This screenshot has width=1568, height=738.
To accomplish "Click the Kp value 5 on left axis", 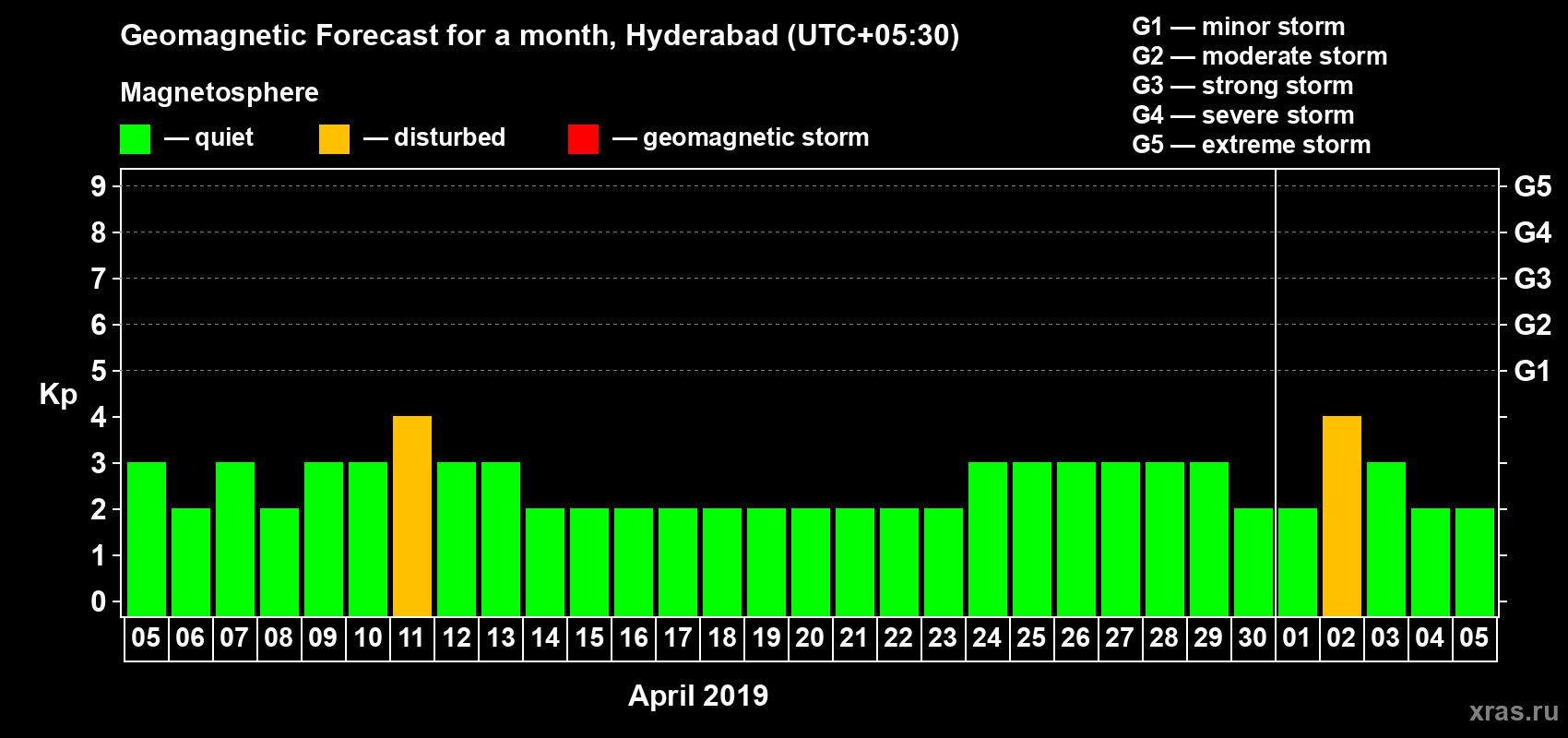I will tap(99, 371).
